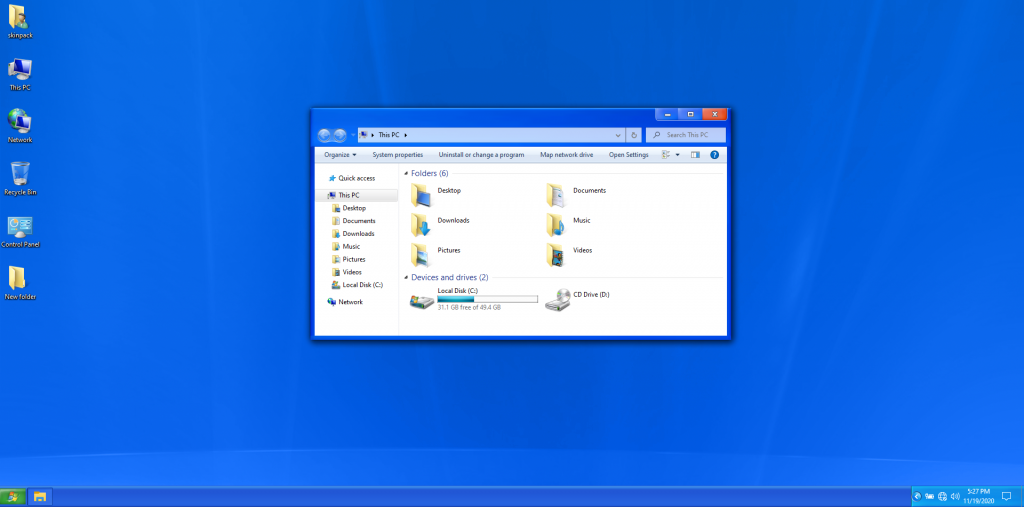Image resolution: width=1024 pixels, height=507 pixels.
Task: Collapse the Folders (6) group
Action: click(x=406, y=173)
